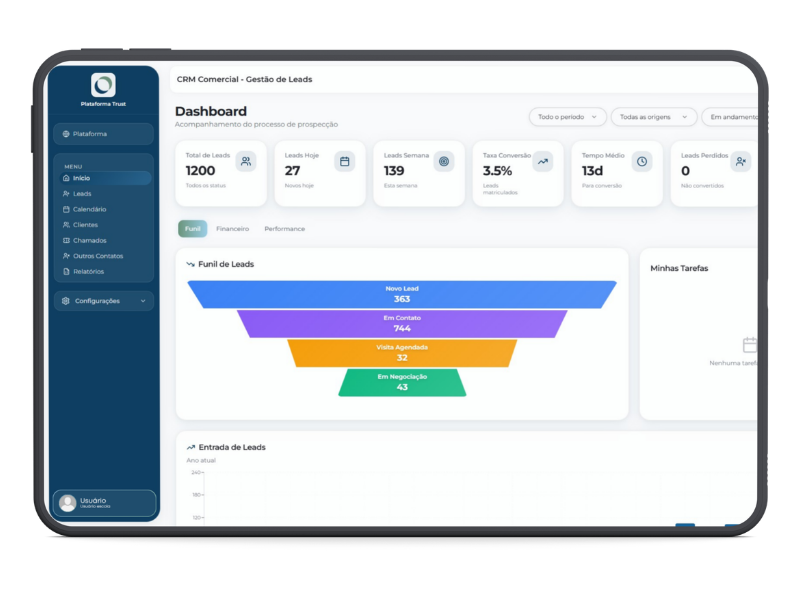This screenshot has height=600, width=800.
Task: Go to Início in the menu
Action: (105, 178)
